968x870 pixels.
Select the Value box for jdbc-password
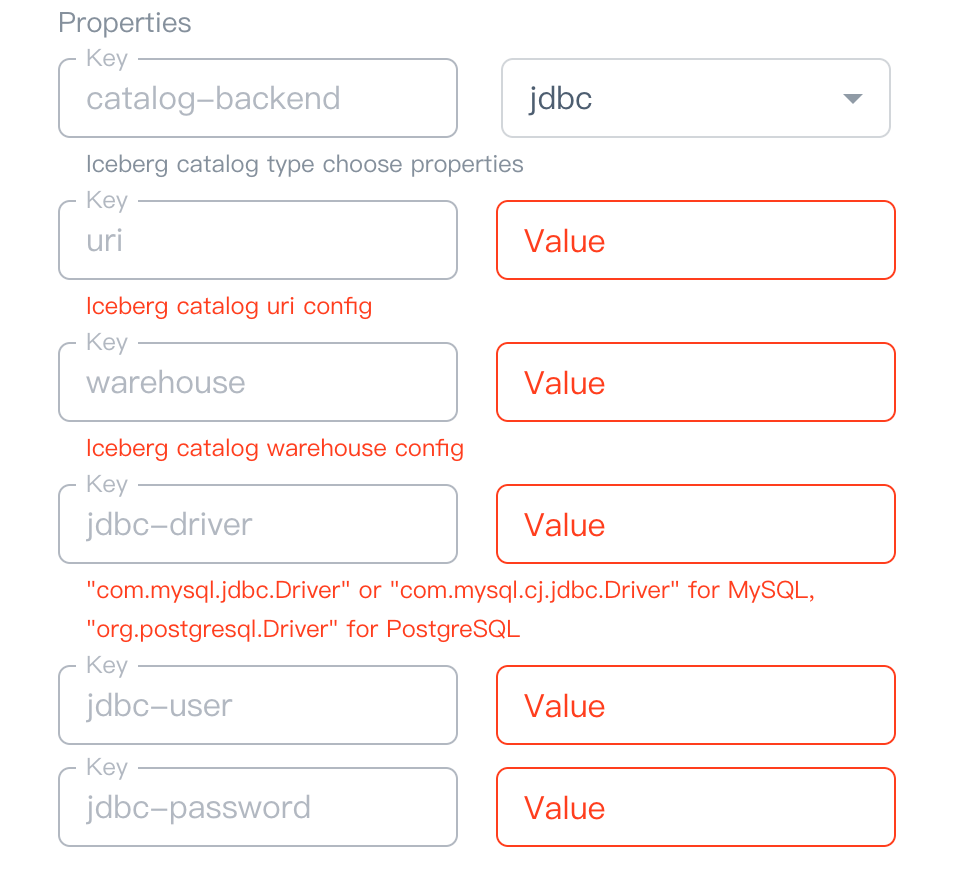694,807
